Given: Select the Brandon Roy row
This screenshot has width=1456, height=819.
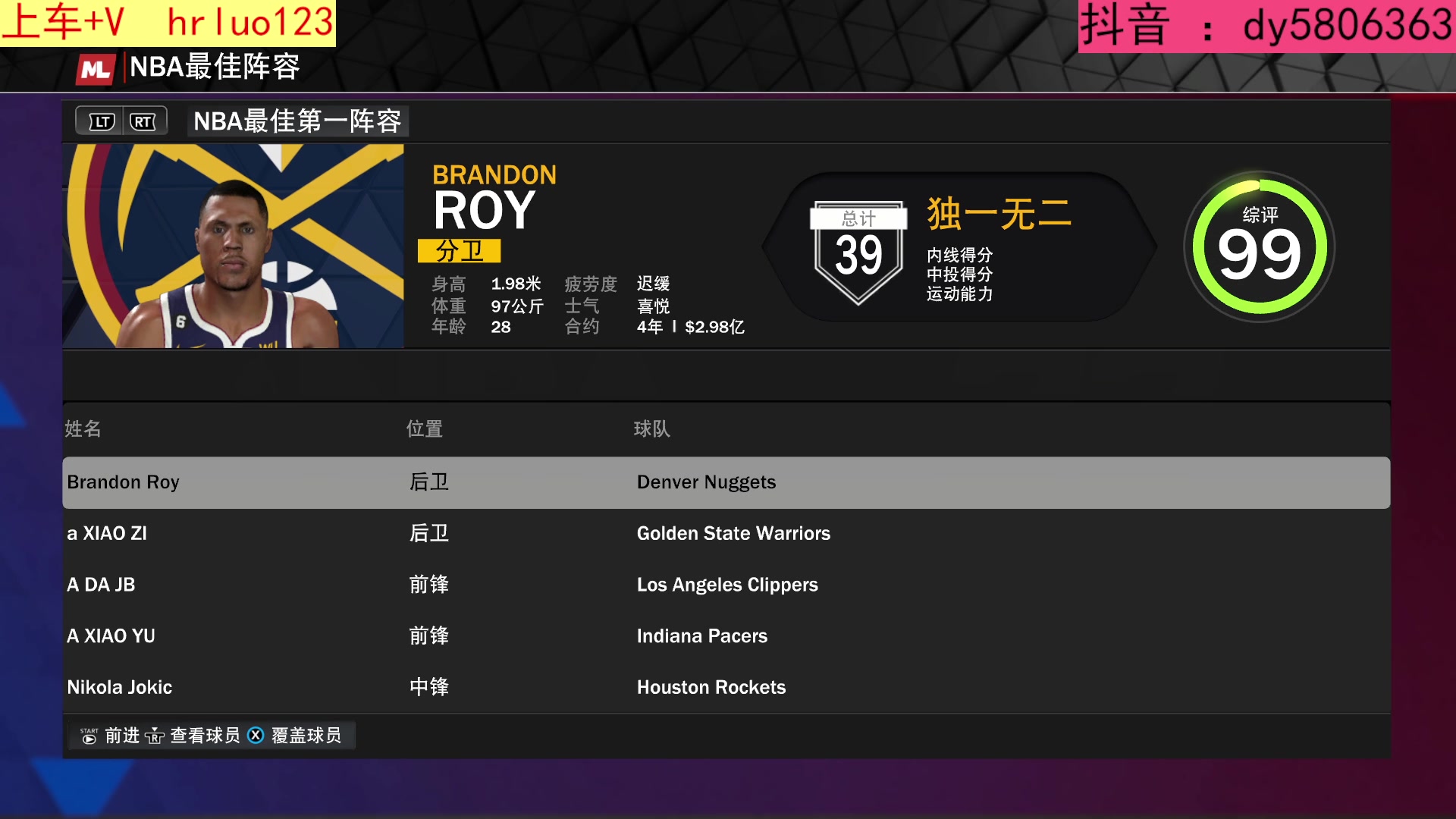Looking at the screenshot, I should click(726, 482).
